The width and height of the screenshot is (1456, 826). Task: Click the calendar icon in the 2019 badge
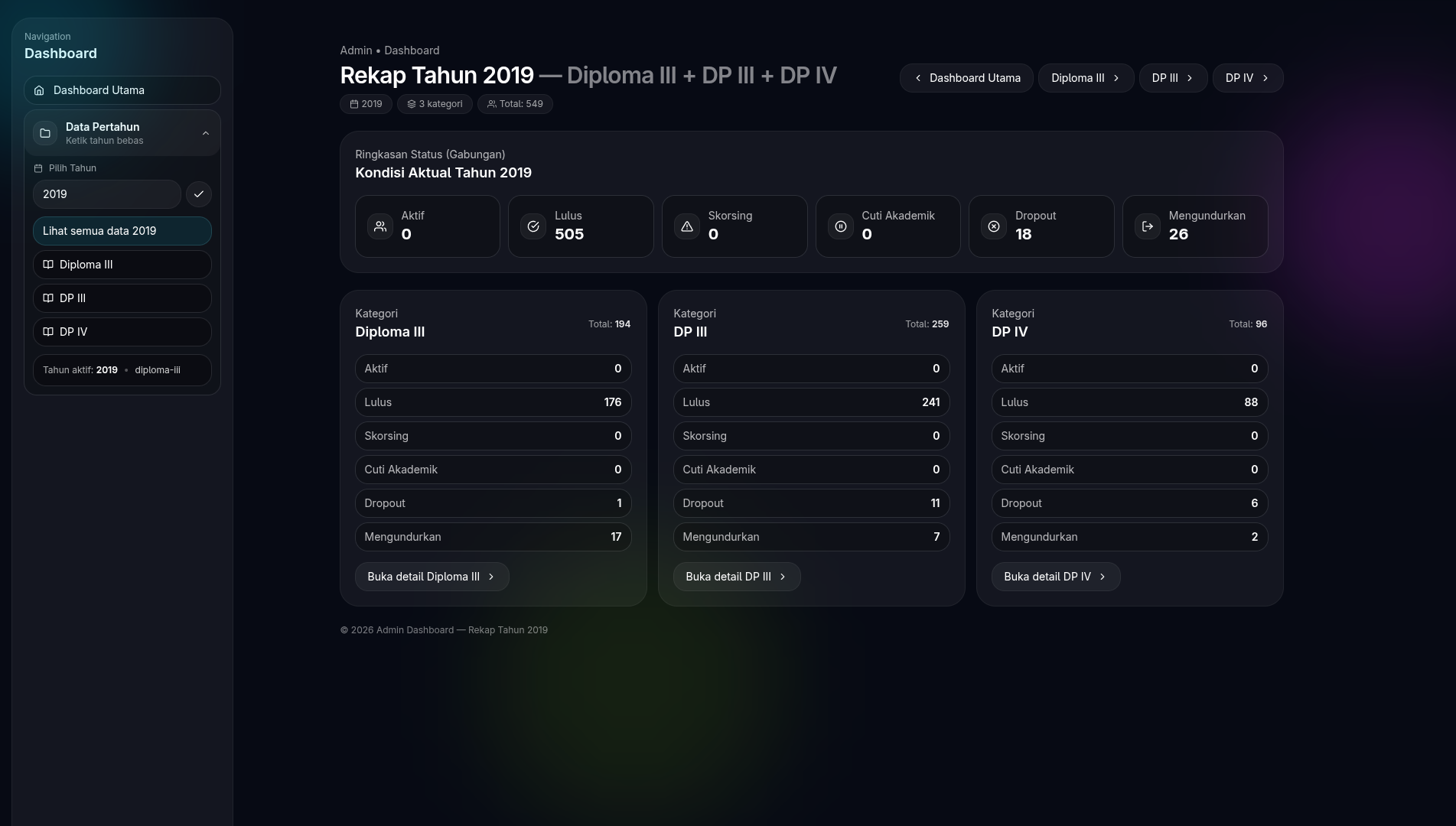354,104
